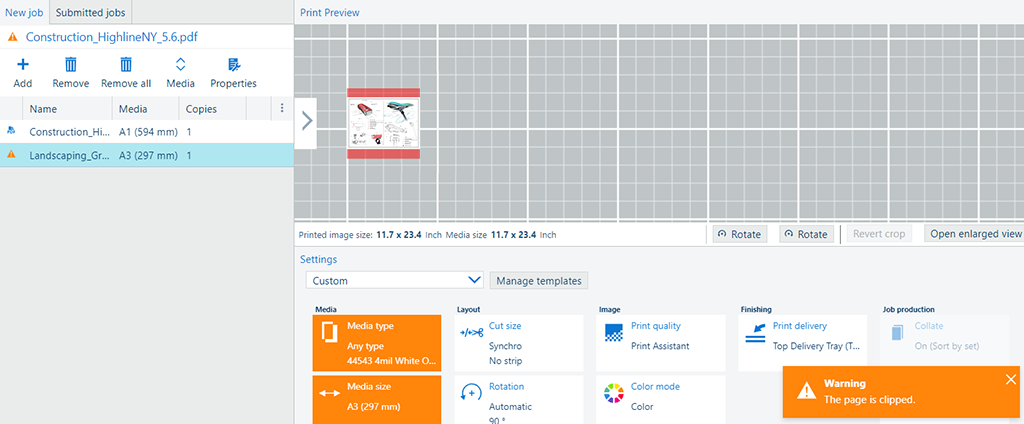Click the page thumbnail in Print Preview
The image size is (1024, 424).
pyautogui.click(x=383, y=124)
